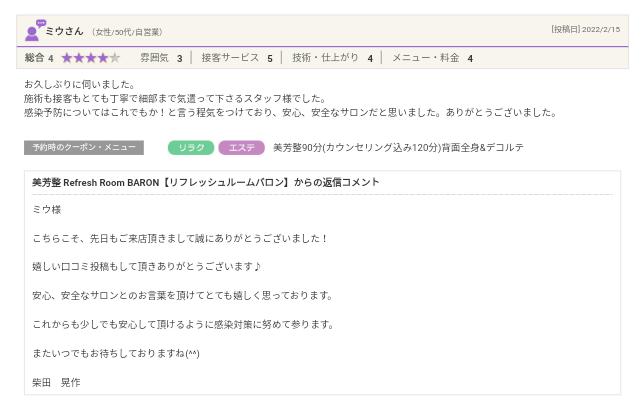Click the reviewer details 女性/50代/自営業

coord(126,32)
